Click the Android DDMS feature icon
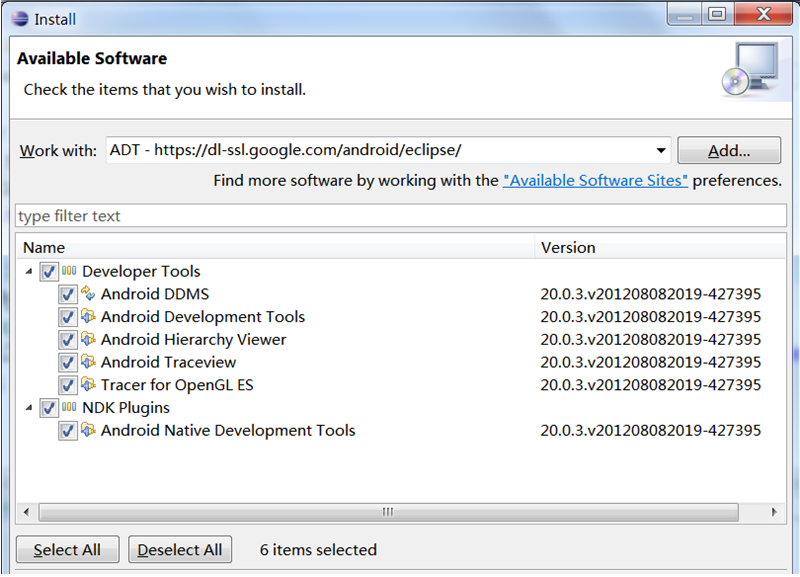The width and height of the screenshot is (800, 577). click(x=88, y=293)
